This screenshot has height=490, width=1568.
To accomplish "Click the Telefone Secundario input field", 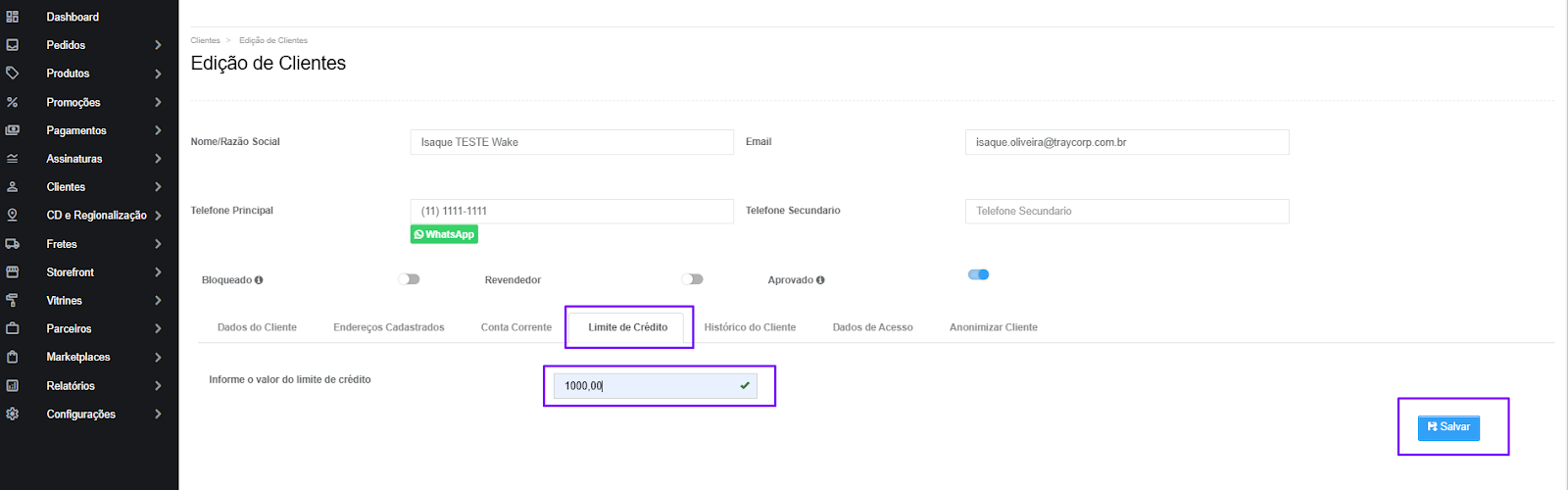I will click(1127, 211).
